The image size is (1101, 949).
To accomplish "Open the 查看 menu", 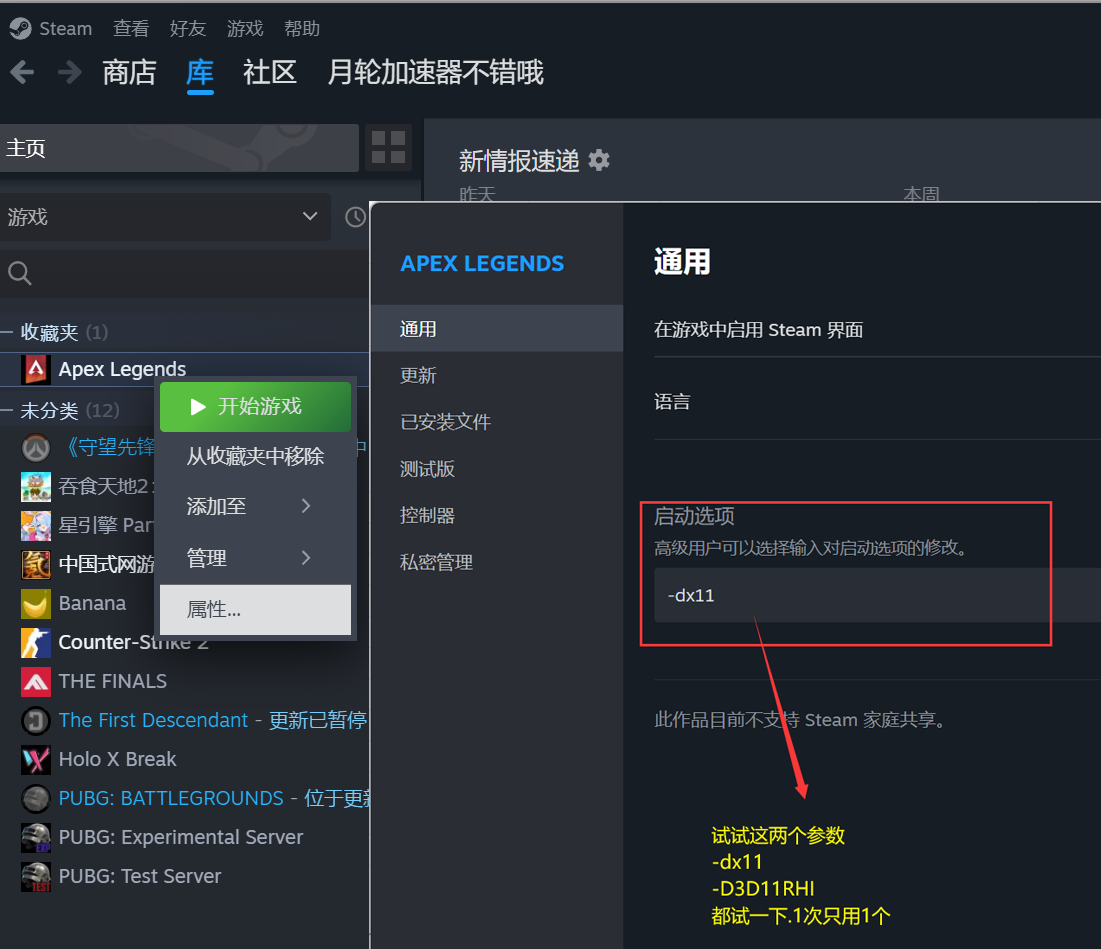I will click(x=131, y=29).
